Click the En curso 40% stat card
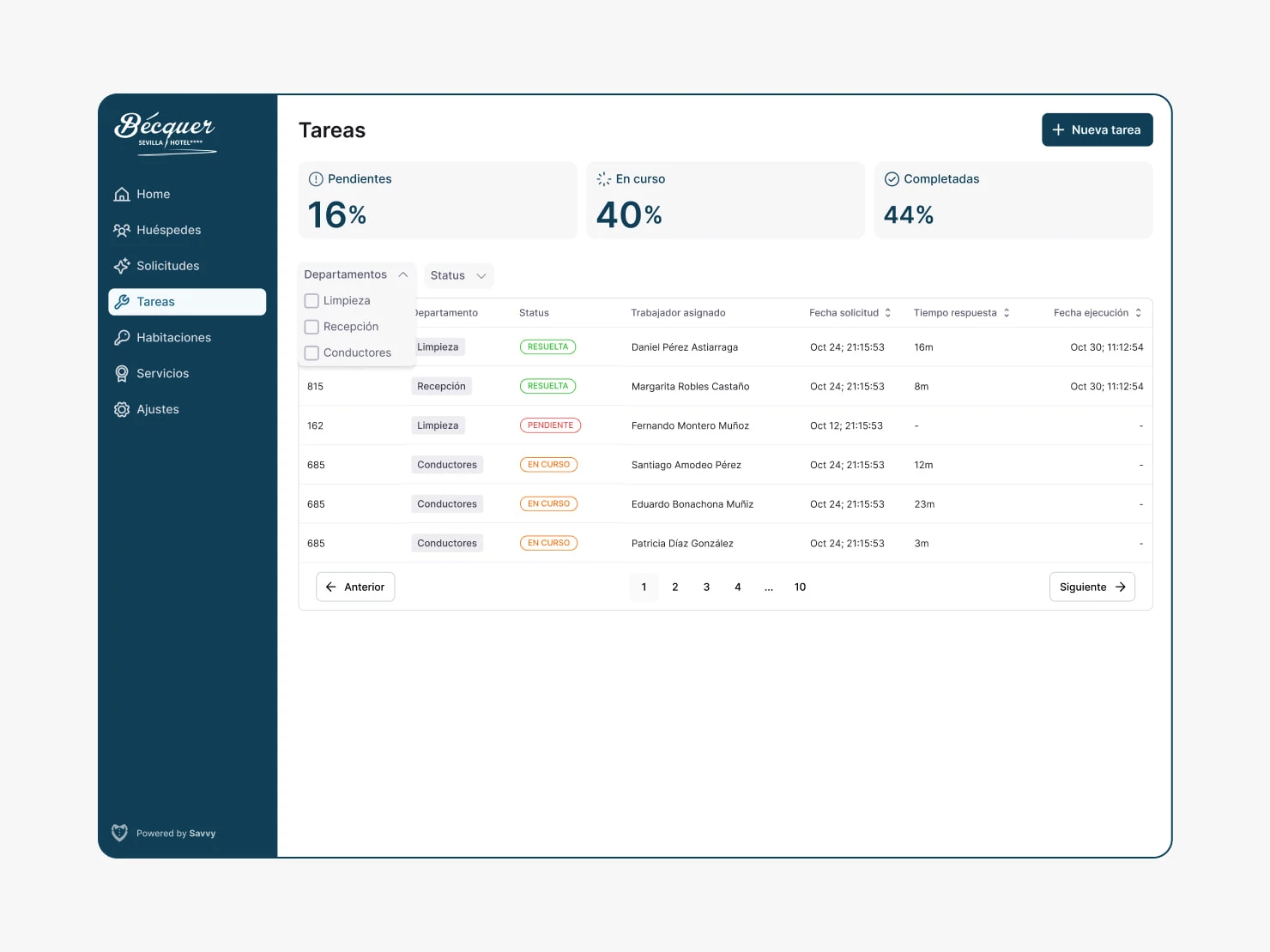 (x=725, y=200)
